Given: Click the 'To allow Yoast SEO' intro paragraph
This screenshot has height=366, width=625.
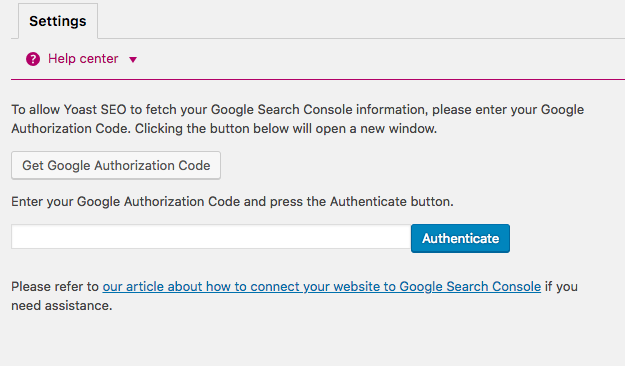Looking at the screenshot, I should coord(297,119).
